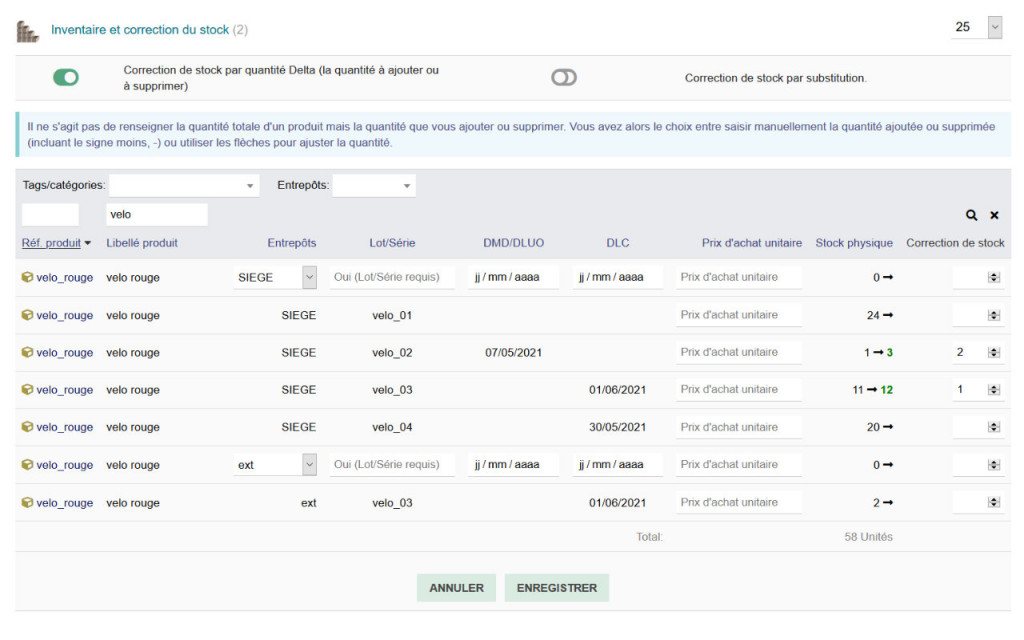
Task: Open the Tags/catégories dropdown
Action: click(x=184, y=185)
